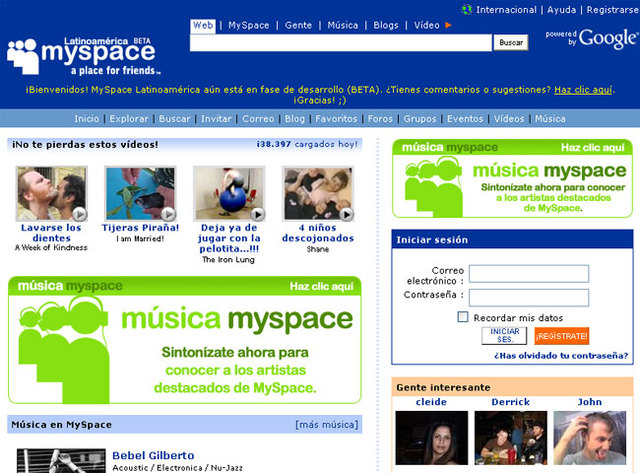Open Foros in navigation bar
640x473 pixels.
pos(380,119)
